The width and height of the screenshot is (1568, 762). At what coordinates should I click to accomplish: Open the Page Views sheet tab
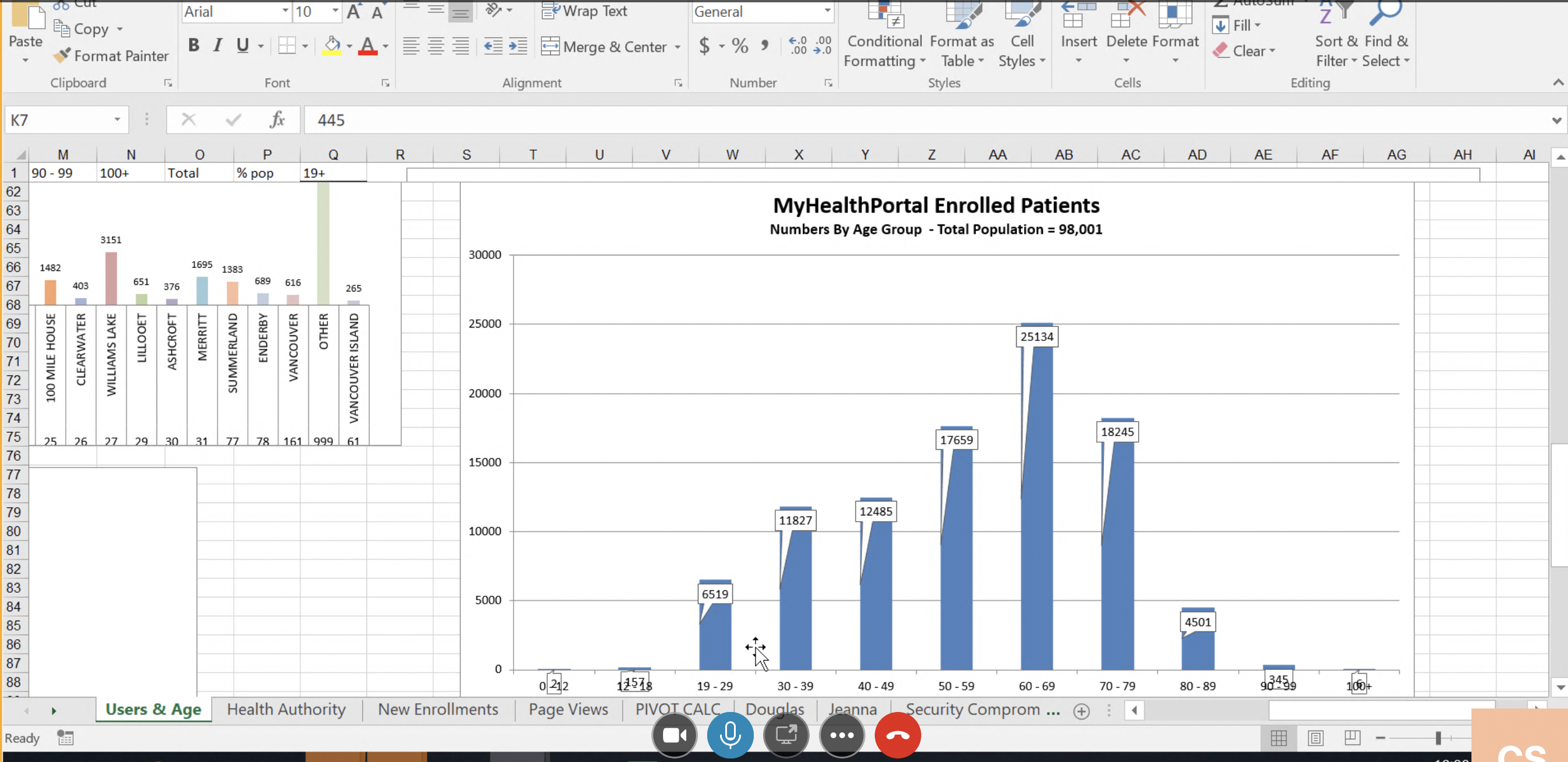(x=568, y=710)
